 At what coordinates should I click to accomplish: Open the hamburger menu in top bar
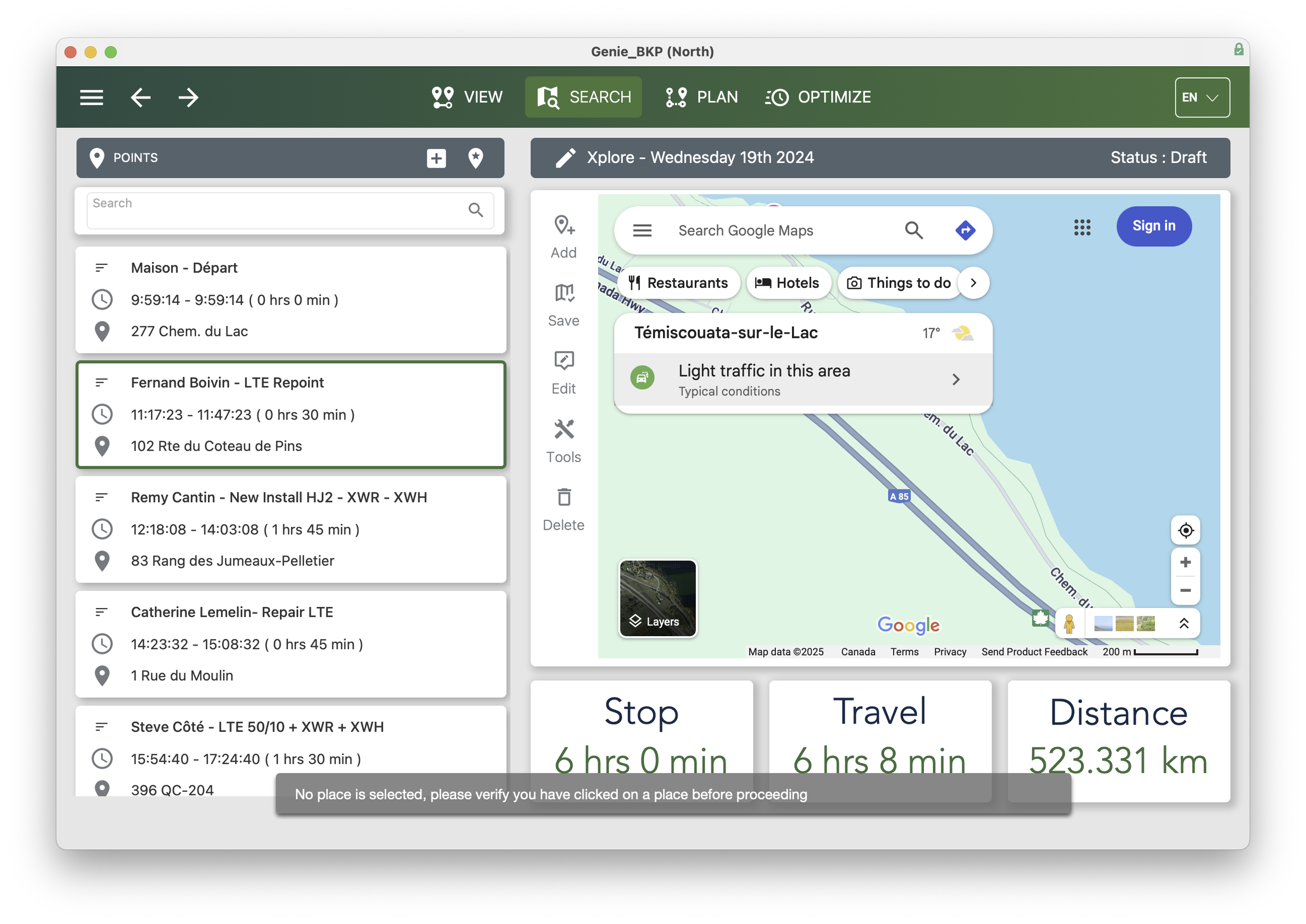coord(91,97)
